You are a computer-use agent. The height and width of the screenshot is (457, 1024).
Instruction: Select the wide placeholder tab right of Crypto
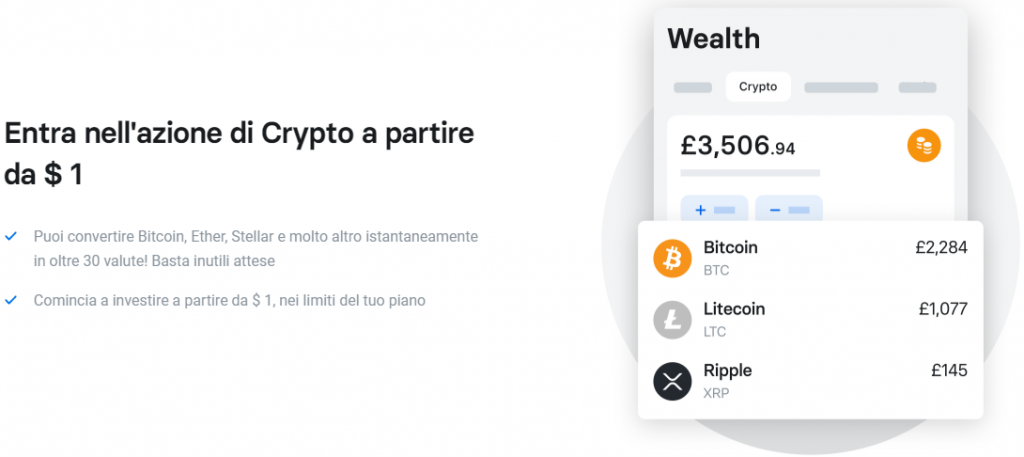841,87
